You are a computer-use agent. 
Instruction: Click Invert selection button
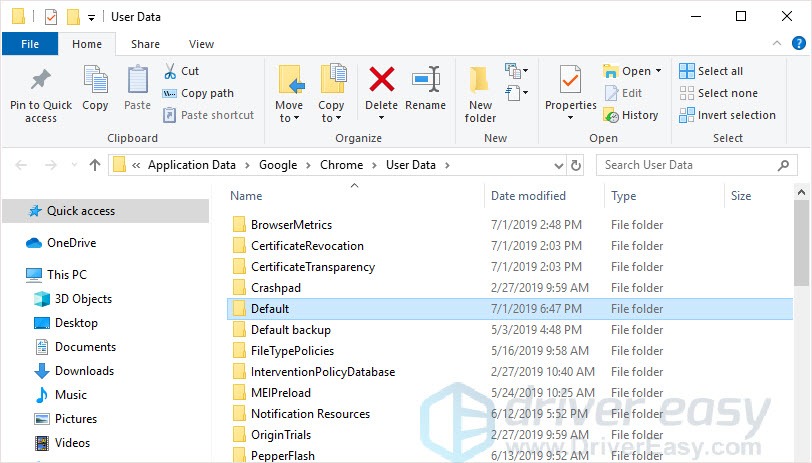[727, 115]
